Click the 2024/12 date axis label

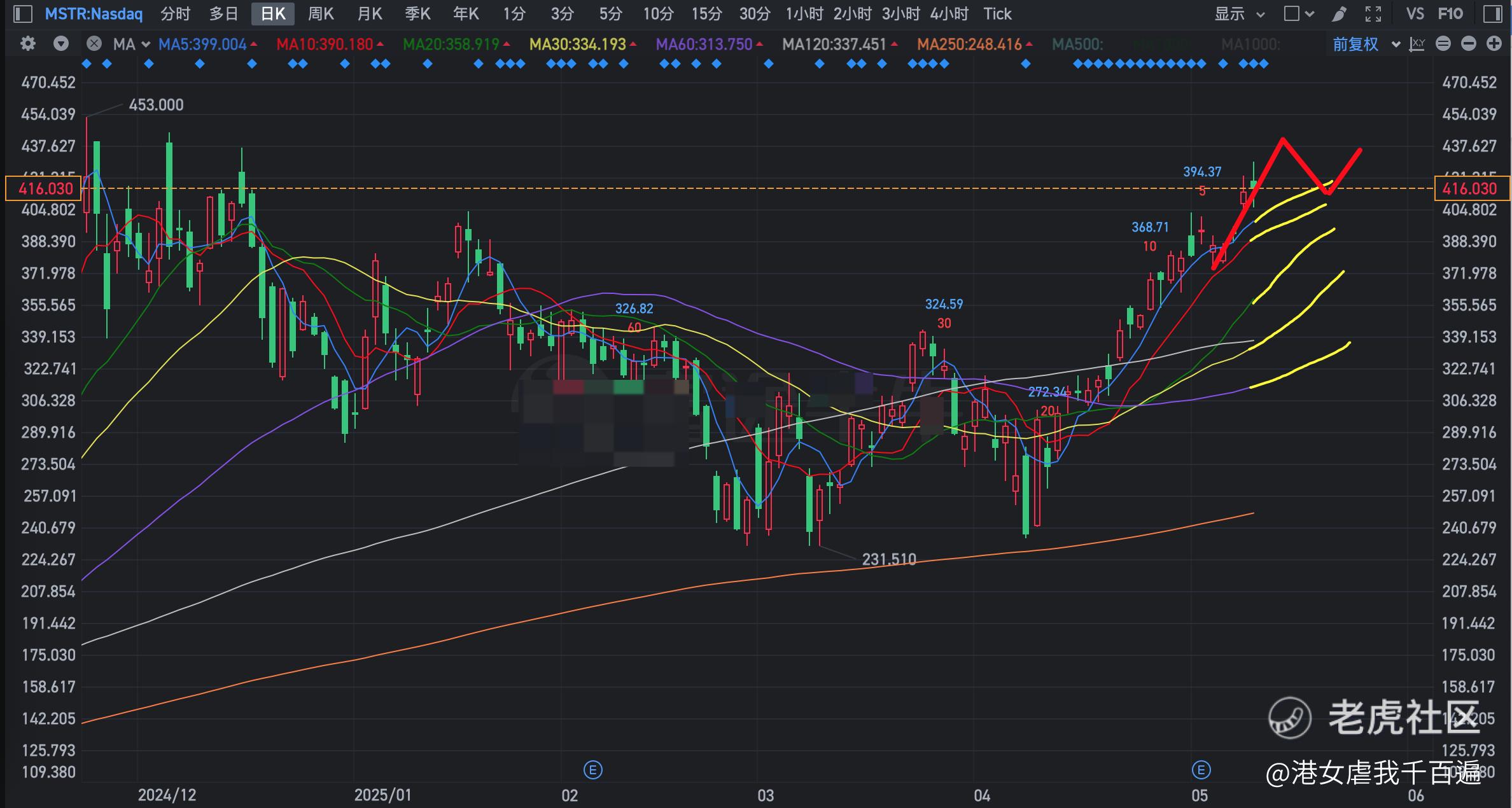[x=167, y=795]
